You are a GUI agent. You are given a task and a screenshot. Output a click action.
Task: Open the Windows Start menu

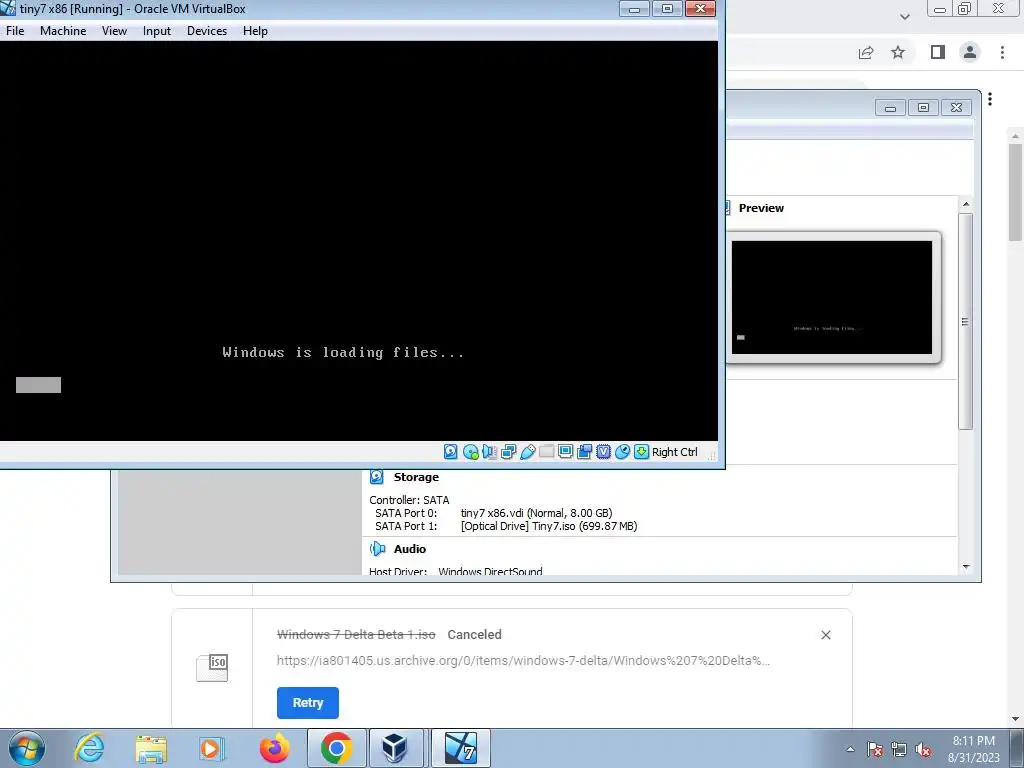(x=27, y=748)
